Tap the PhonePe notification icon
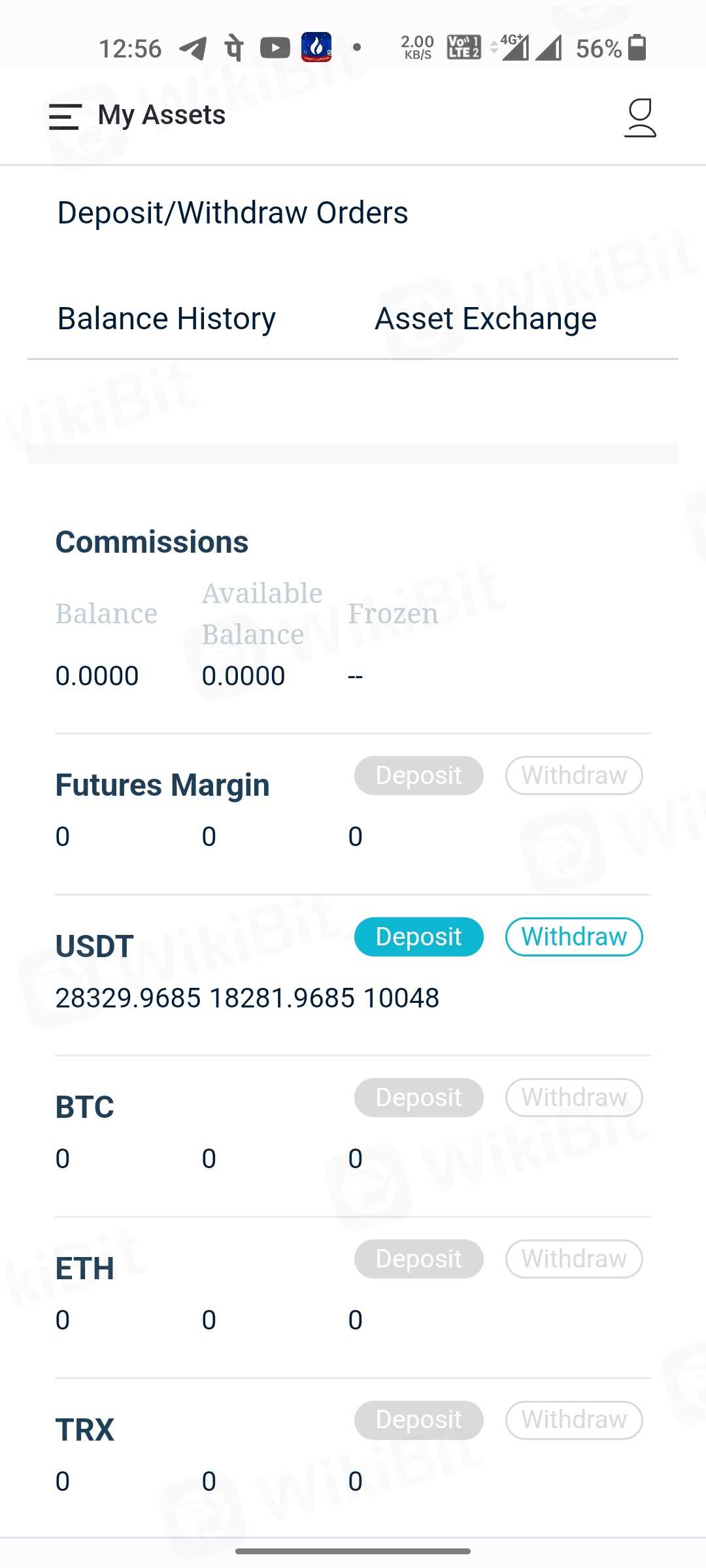The height and width of the screenshot is (1568, 706). pos(234,48)
